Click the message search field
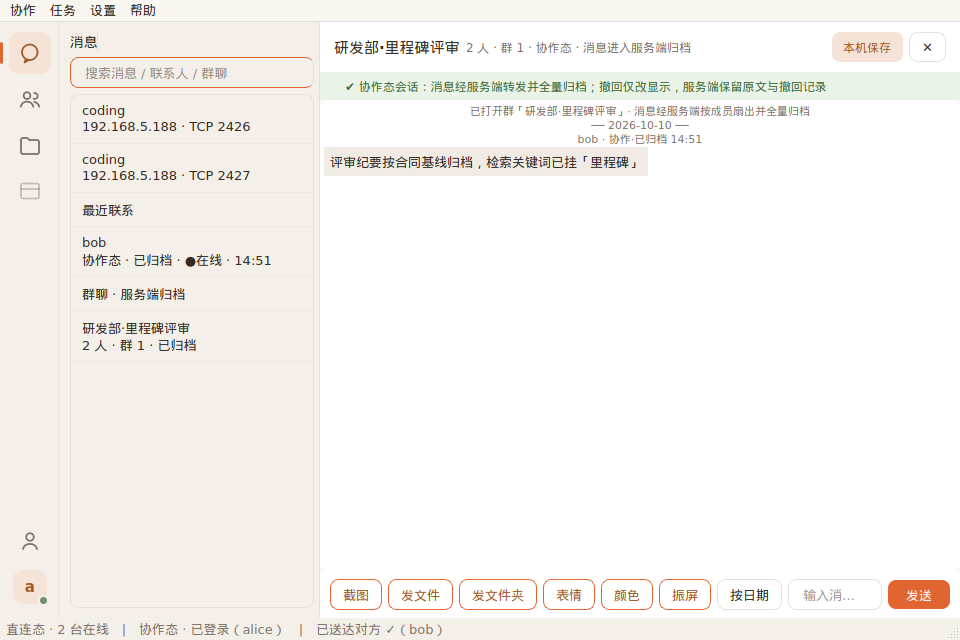 point(192,73)
